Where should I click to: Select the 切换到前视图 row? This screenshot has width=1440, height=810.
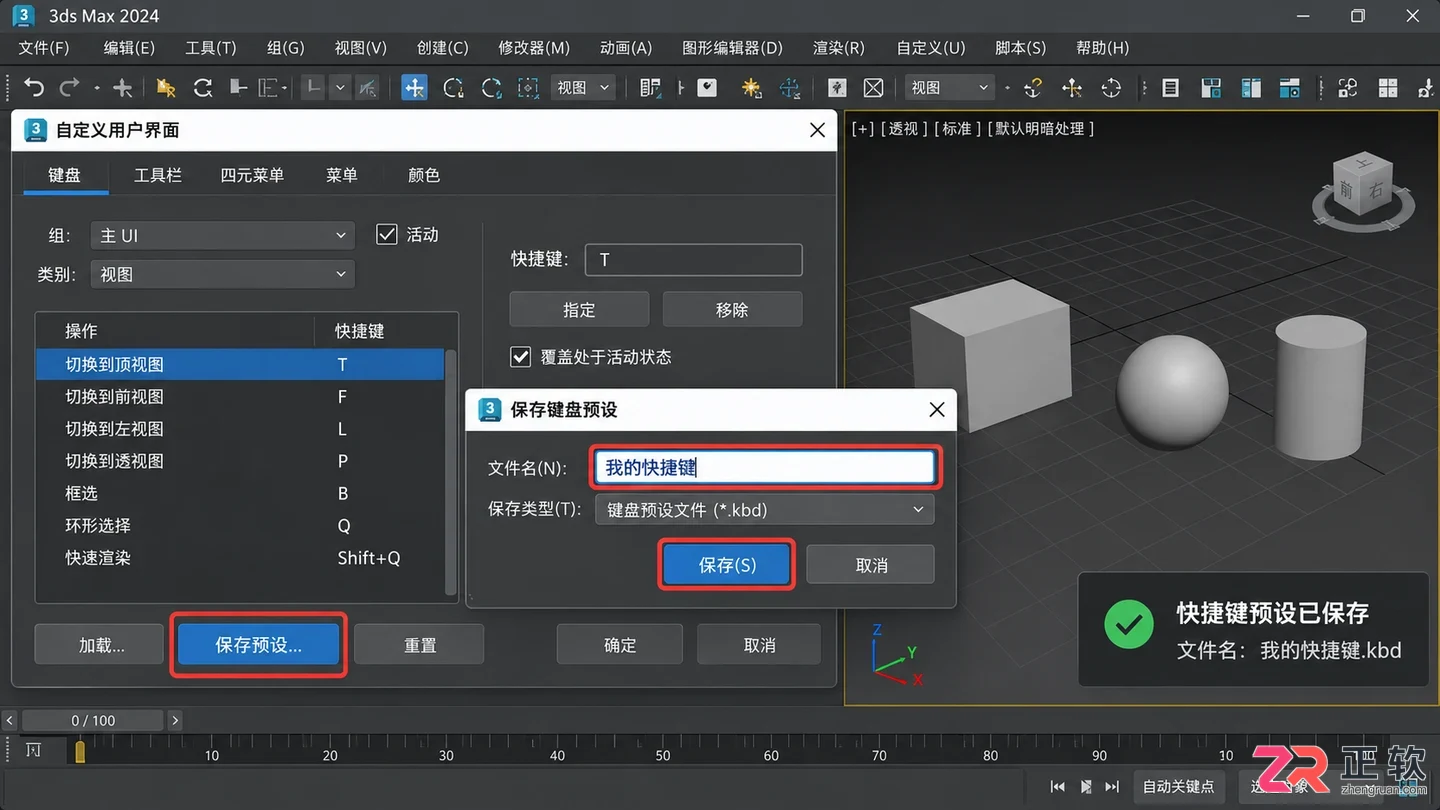click(240, 397)
